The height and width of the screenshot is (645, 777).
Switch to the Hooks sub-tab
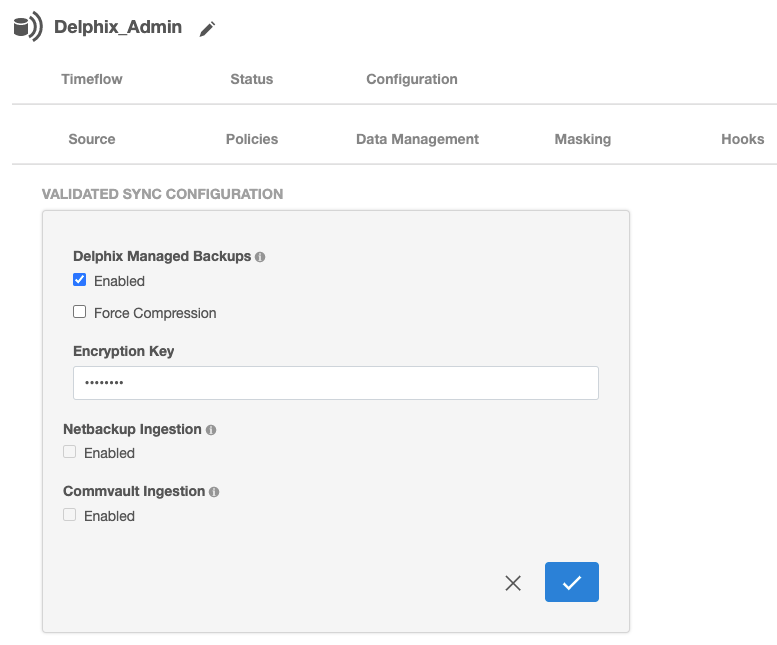pyautogui.click(x=742, y=139)
